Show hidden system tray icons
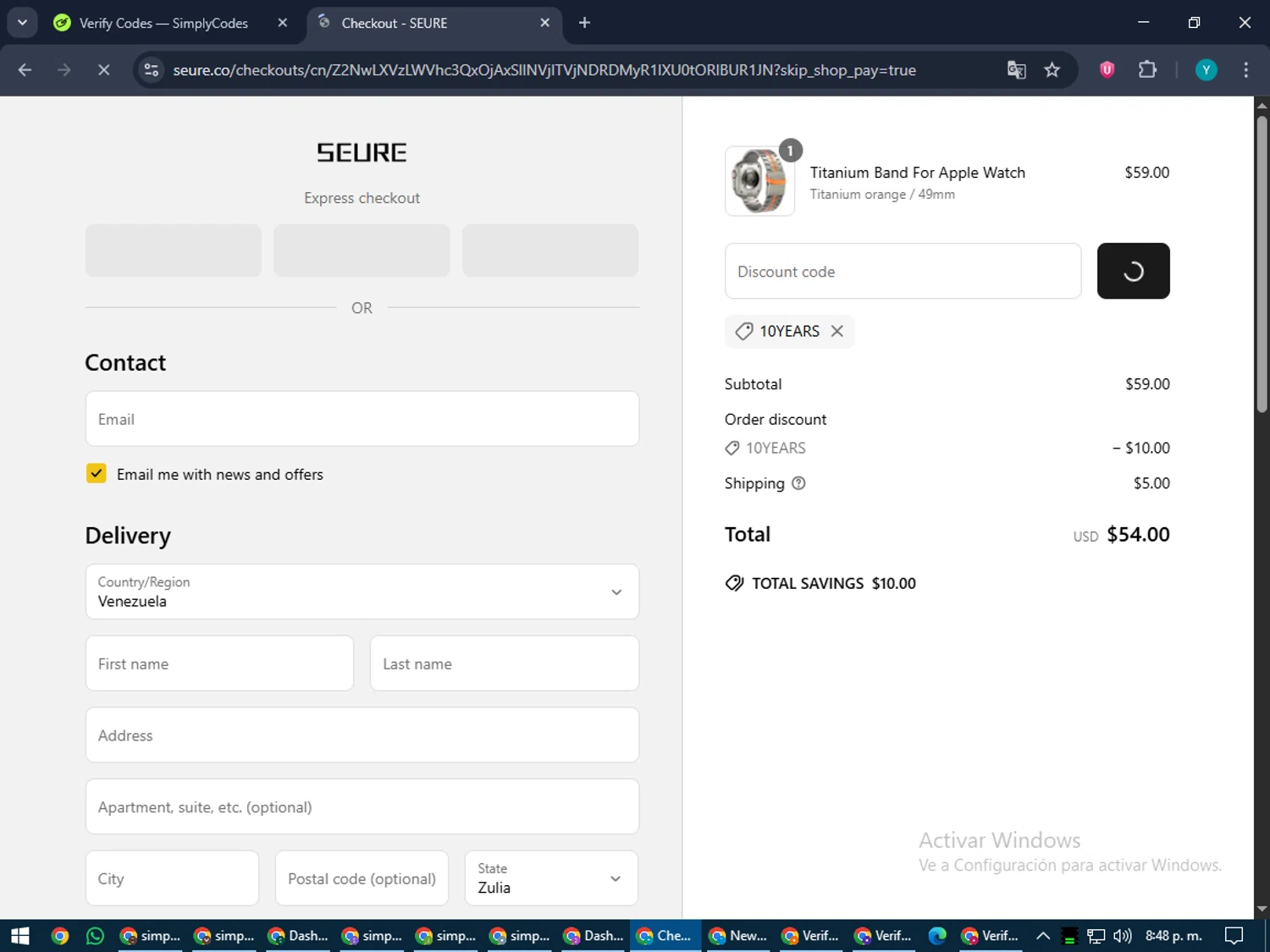Screen dimensions: 1270x952 (x=1043, y=936)
